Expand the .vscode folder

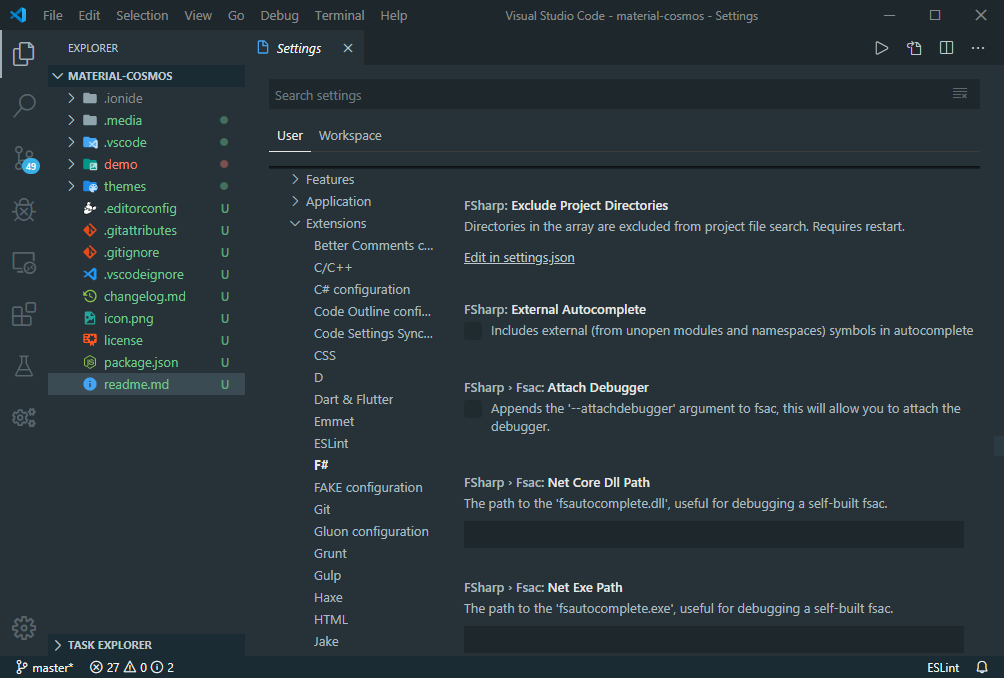(x=71, y=142)
